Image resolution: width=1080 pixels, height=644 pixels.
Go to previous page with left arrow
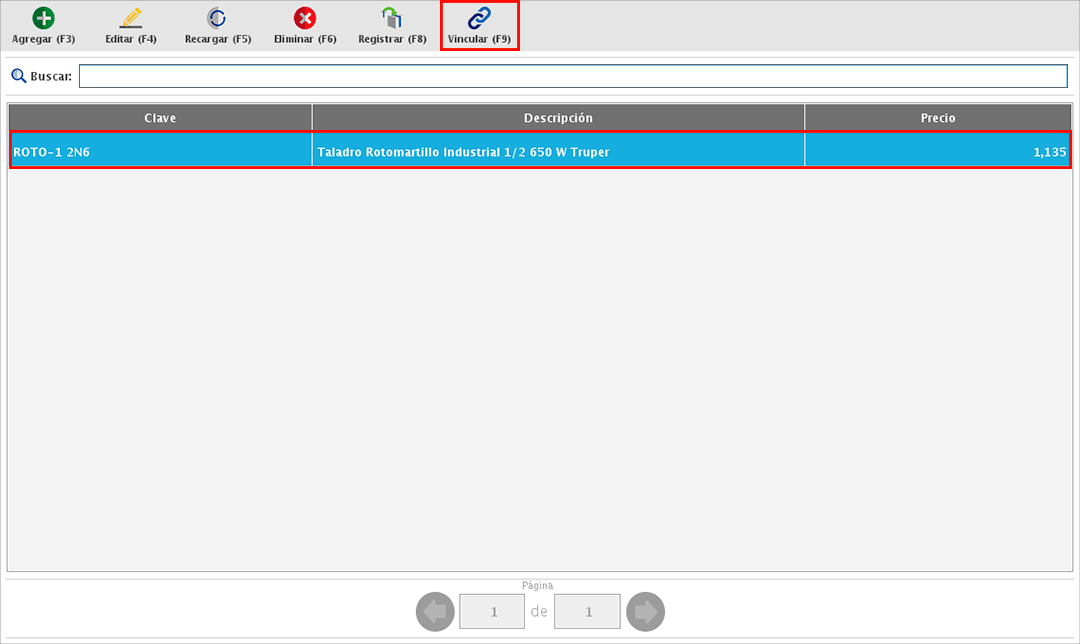[435, 611]
